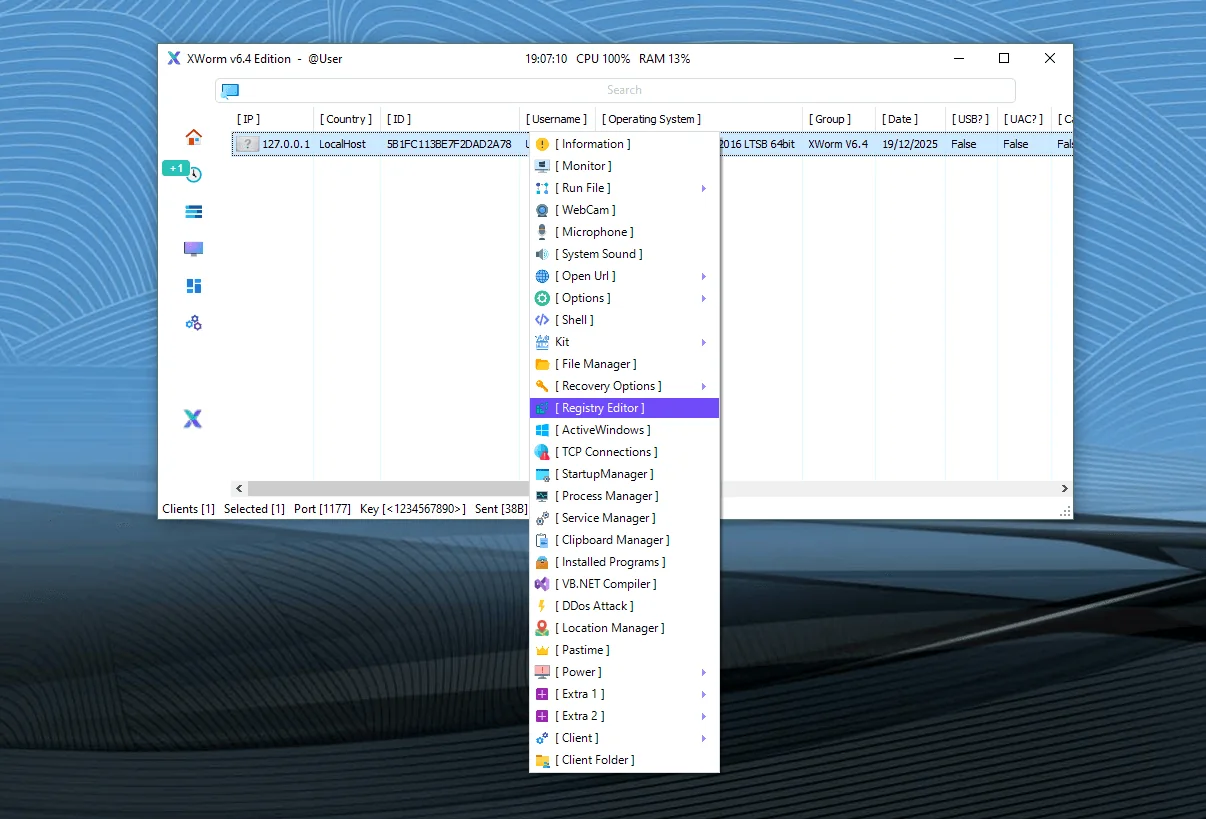Screen dimensions: 1206x819
Task: Expand the Options submenu arrow
Action: (x=703, y=297)
